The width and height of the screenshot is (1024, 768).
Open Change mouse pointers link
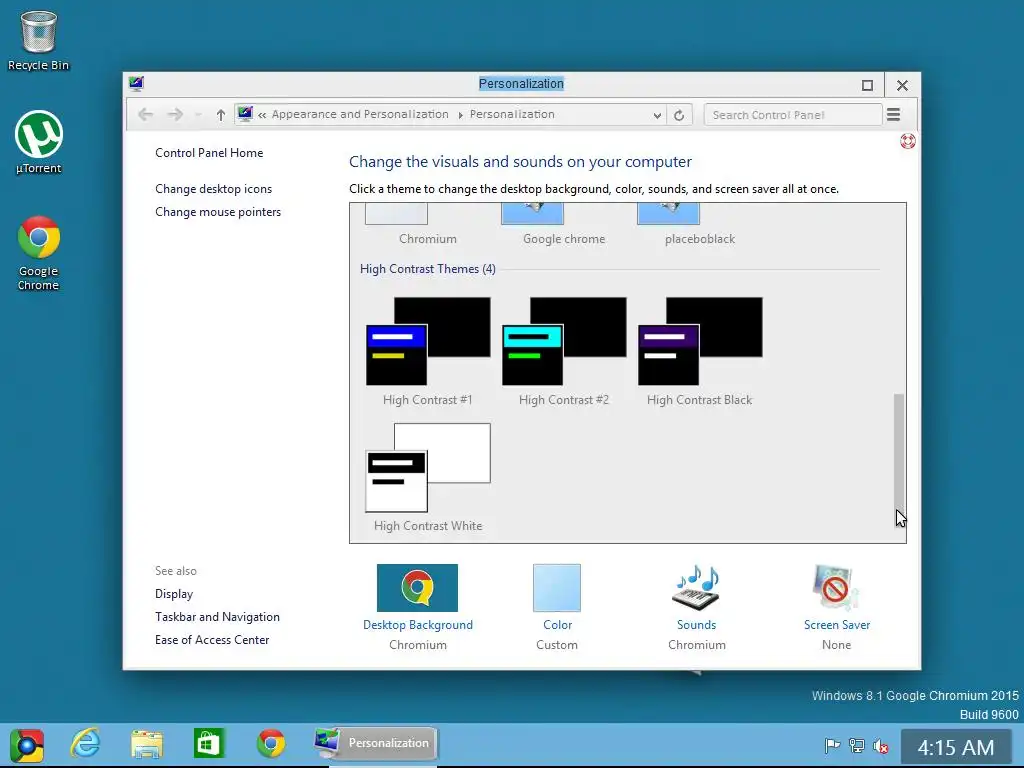point(218,212)
